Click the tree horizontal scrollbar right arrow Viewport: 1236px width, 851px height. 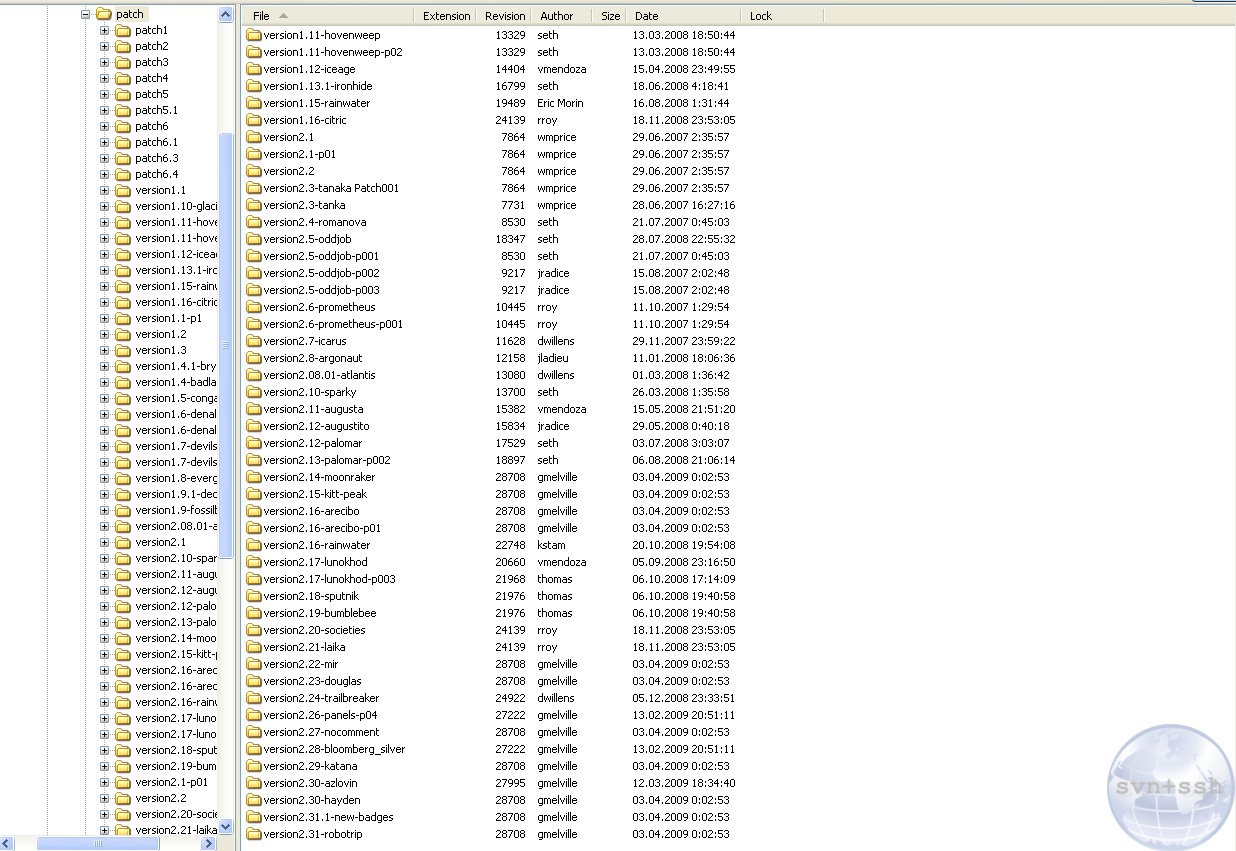click(x=209, y=844)
